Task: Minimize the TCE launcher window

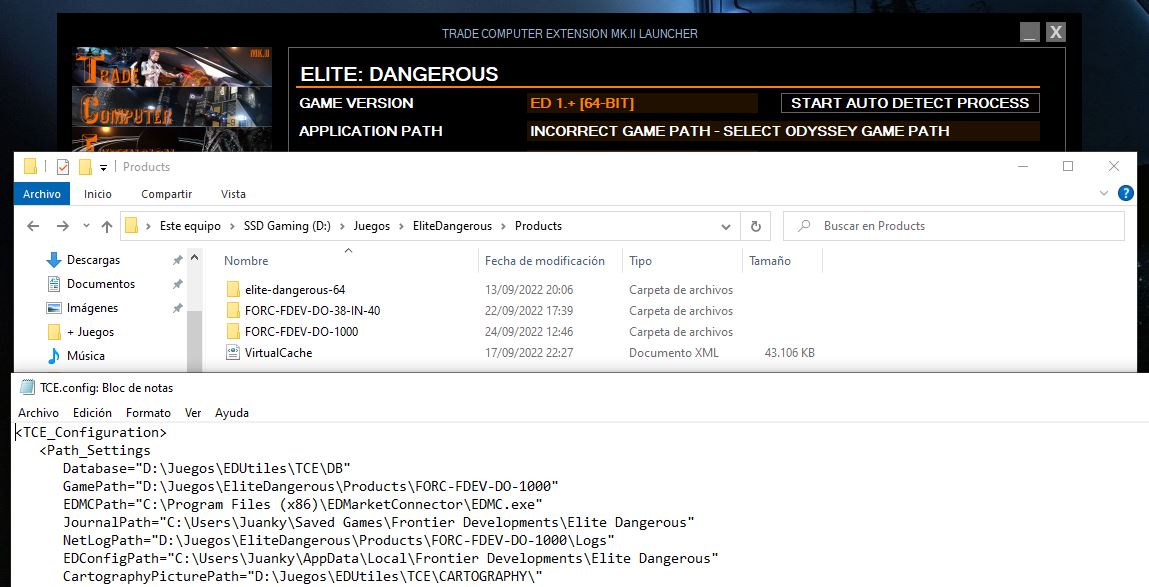Action: pos(1030,32)
